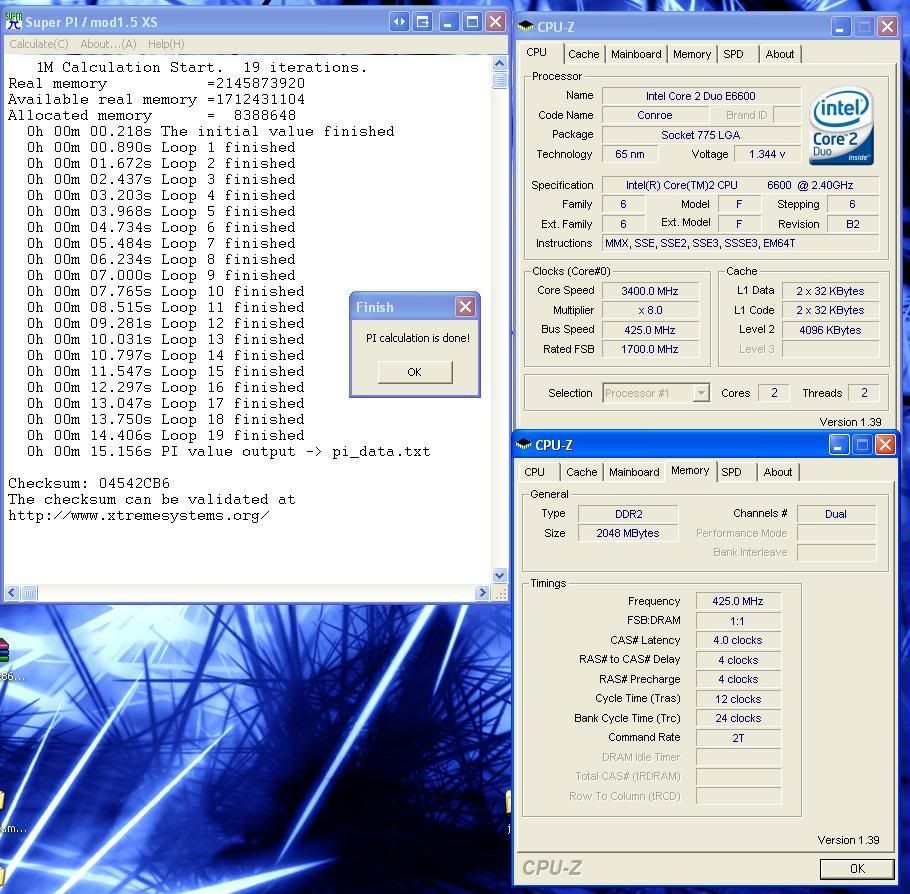910x894 pixels.
Task: Open the Calculate menu in Super PI
Action: 38,44
